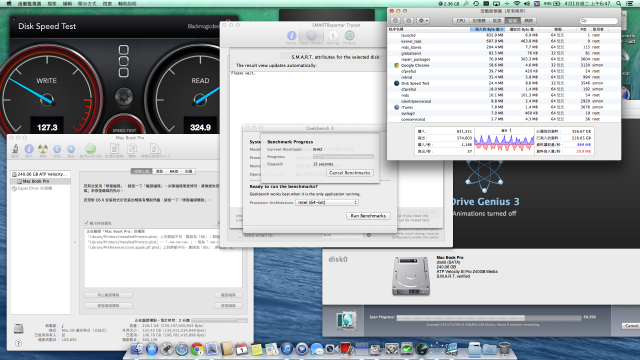Open the graph type popup above the disk graph
The image size is (640, 360).
[506, 130]
